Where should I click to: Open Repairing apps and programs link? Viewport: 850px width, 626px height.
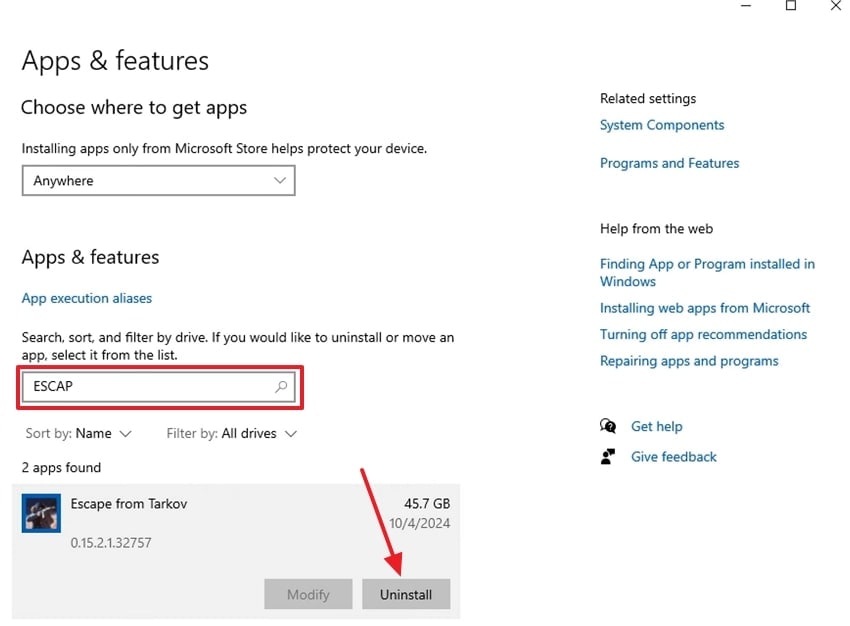click(x=689, y=361)
